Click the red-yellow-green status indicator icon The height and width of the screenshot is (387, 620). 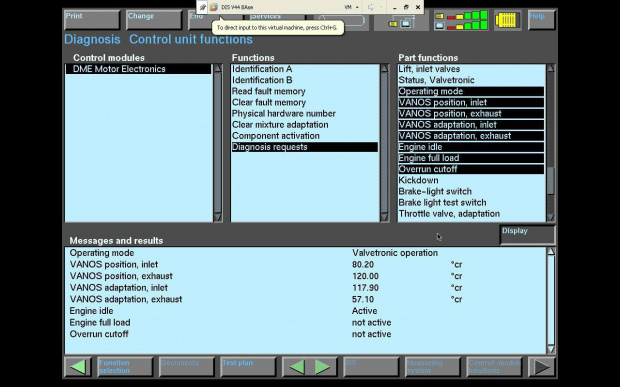461,20
